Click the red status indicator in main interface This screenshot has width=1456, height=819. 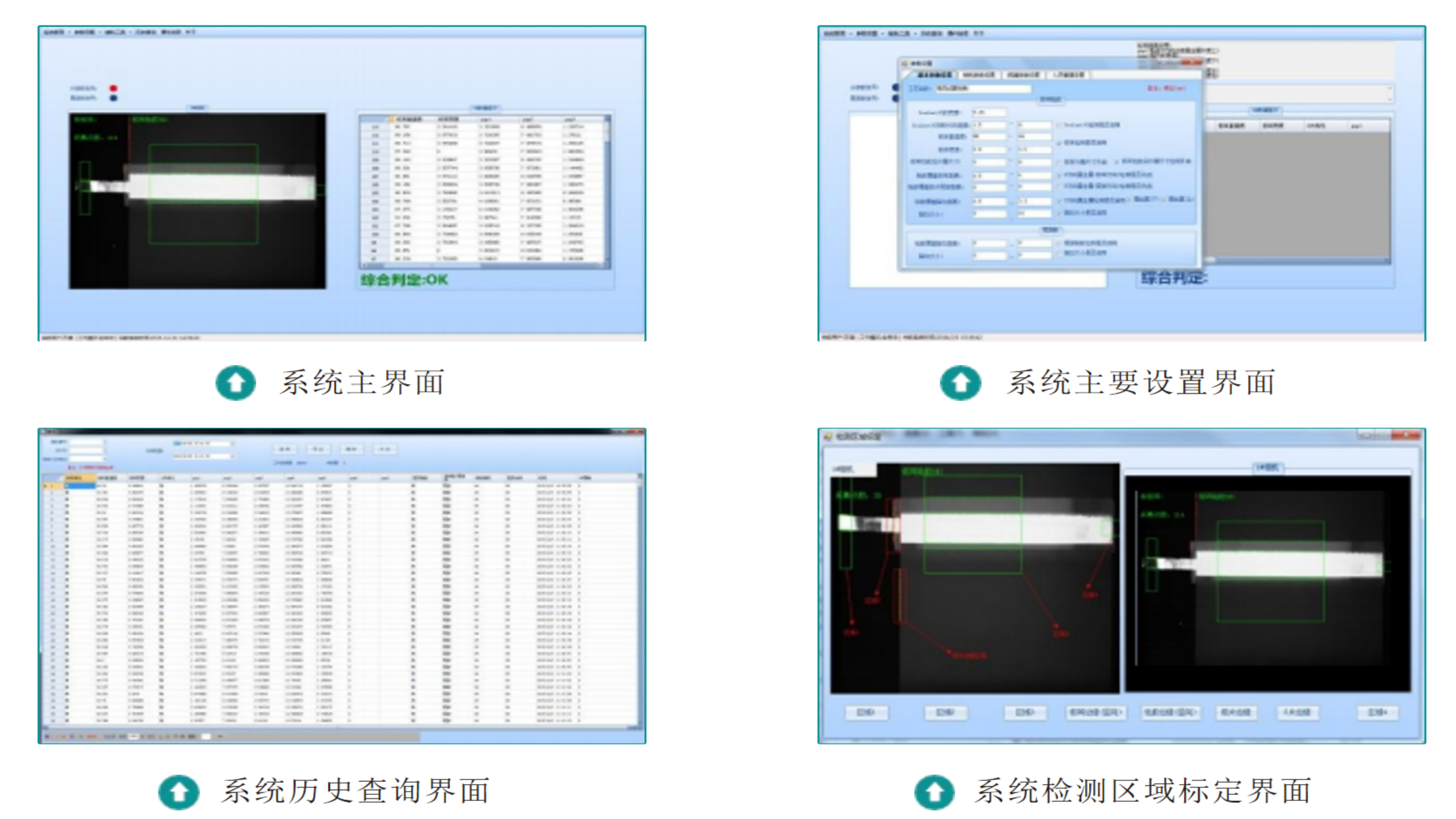(x=114, y=88)
